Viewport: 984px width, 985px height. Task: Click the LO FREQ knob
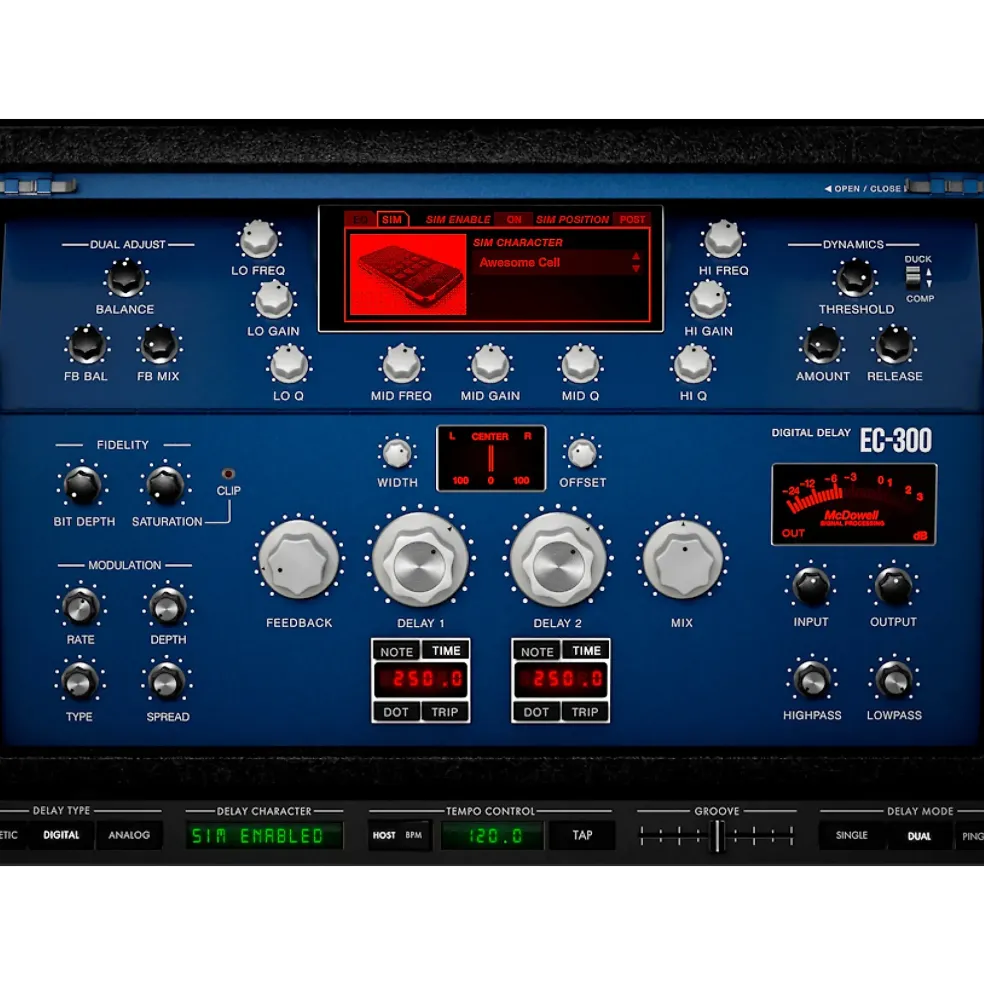[x=258, y=241]
